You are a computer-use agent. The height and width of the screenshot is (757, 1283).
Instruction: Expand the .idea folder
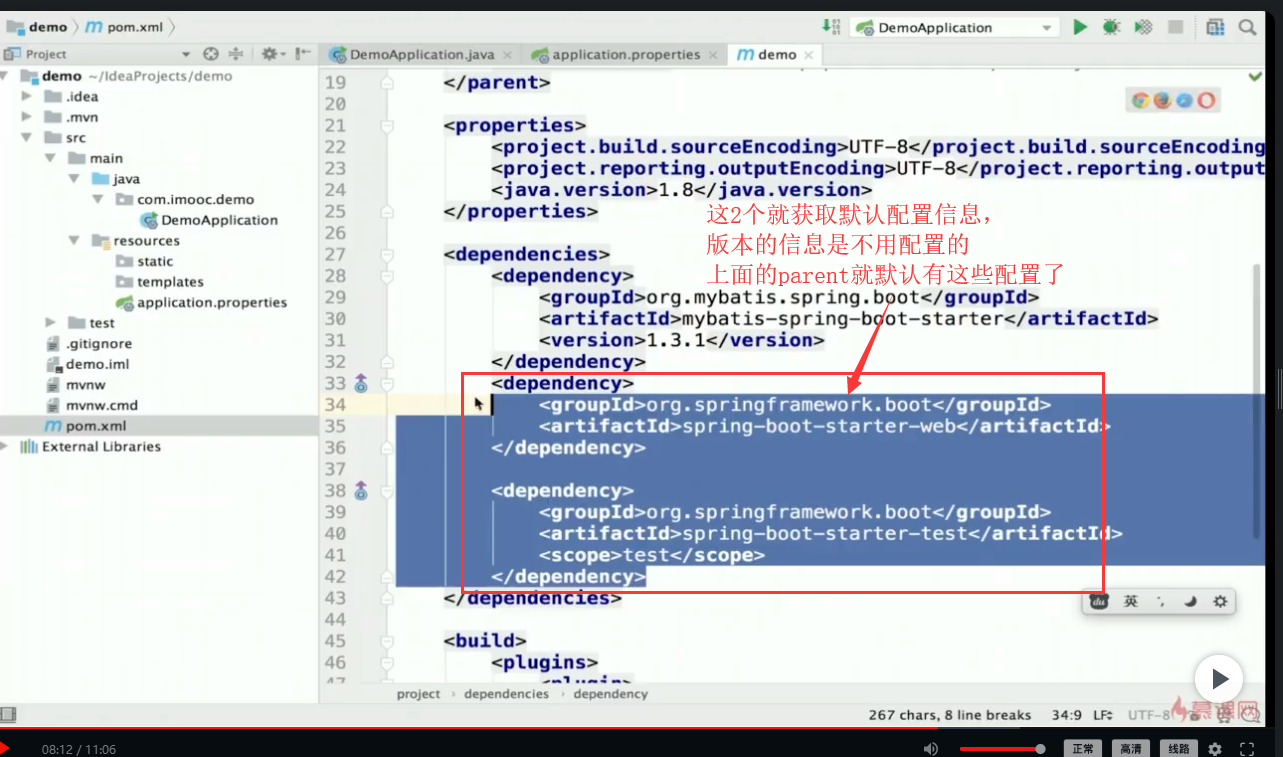click(x=27, y=96)
